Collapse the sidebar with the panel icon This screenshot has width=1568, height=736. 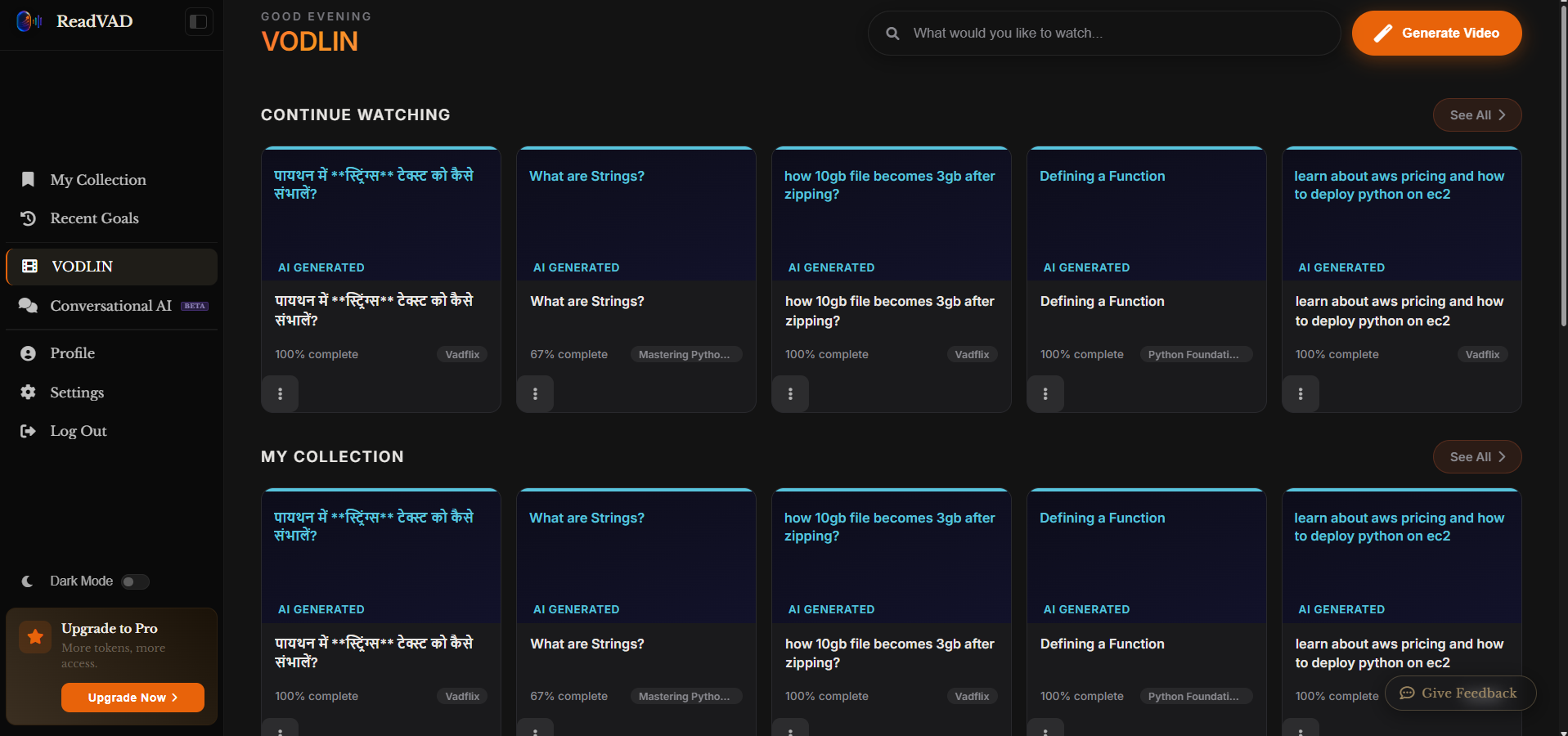pos(199,21)
